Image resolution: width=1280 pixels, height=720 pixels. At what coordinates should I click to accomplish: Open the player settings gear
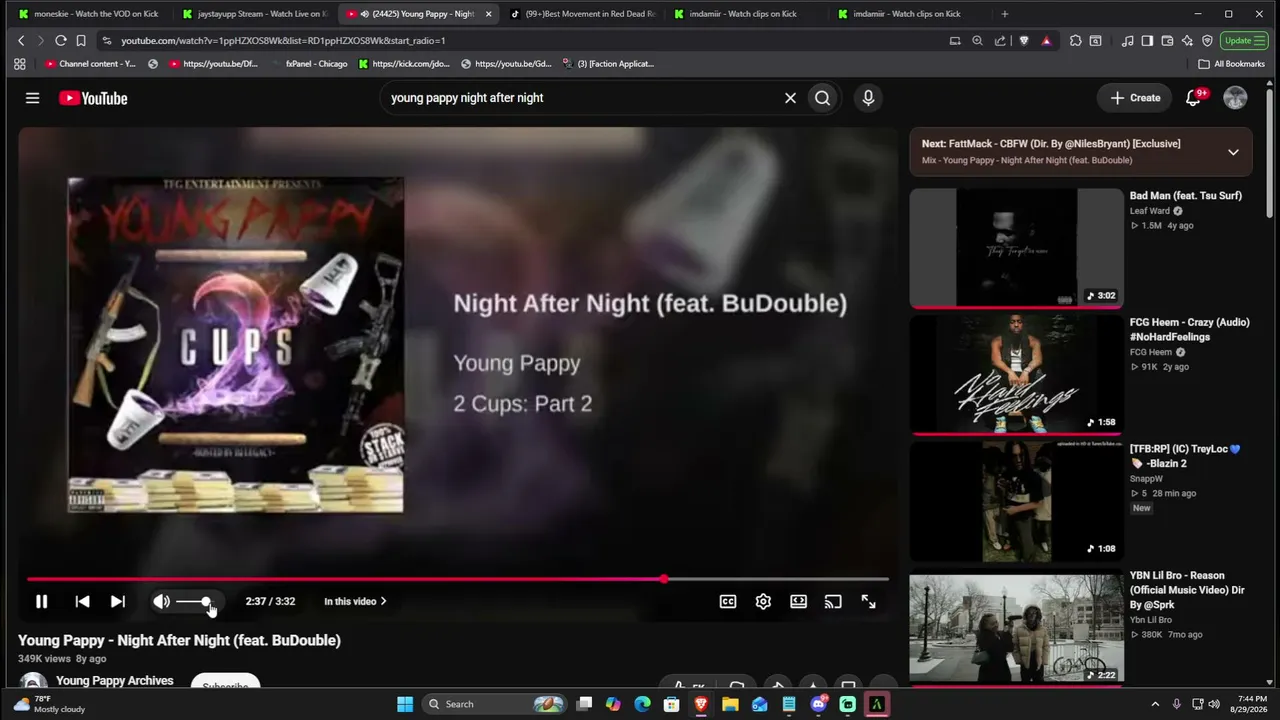click(x=763, y=601)
